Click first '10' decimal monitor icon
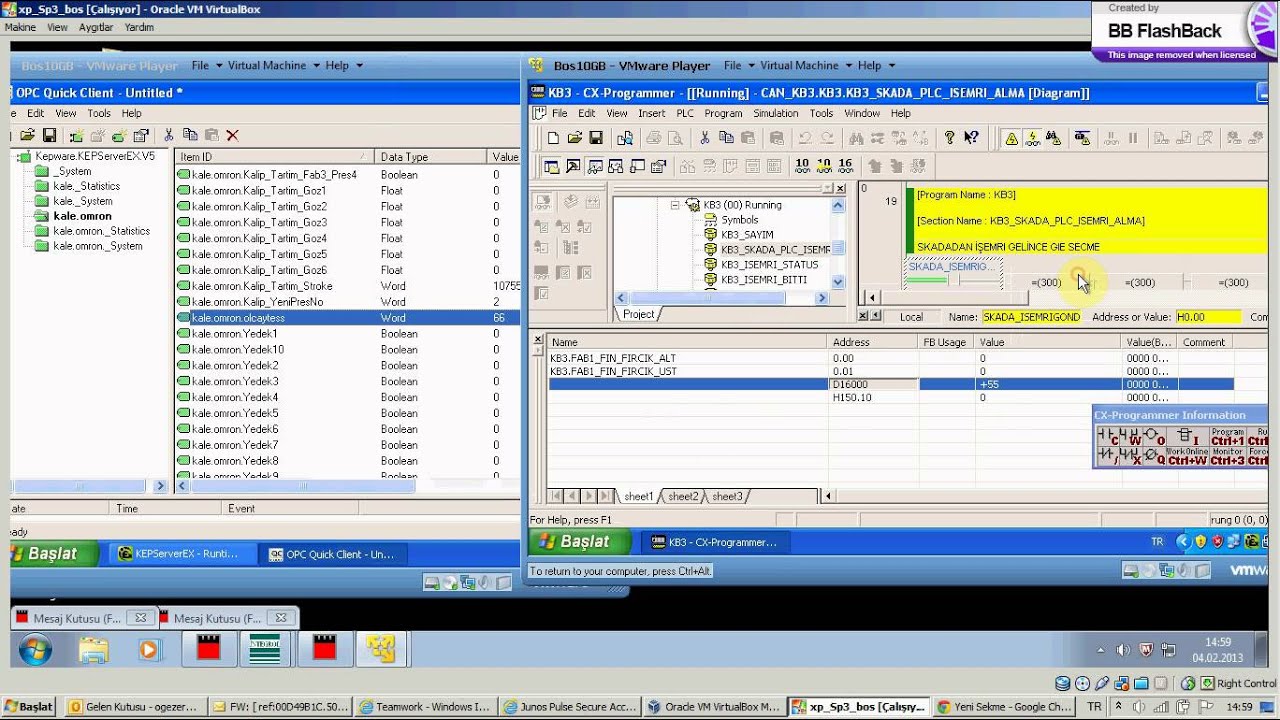The height and width of the screenshot is (720, 1280). pos(802,165)
